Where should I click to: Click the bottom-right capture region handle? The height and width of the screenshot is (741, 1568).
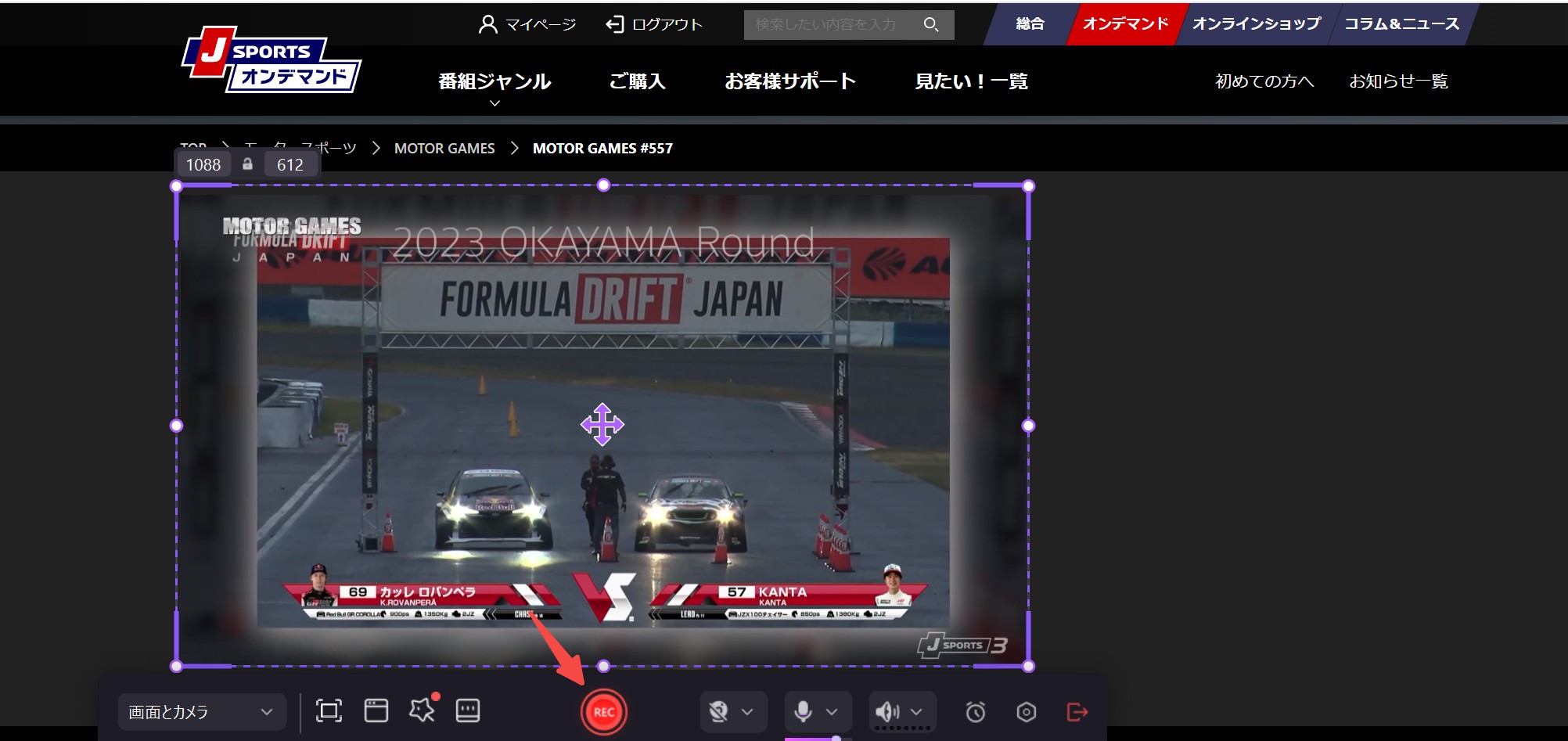(x=1029, y=667)
